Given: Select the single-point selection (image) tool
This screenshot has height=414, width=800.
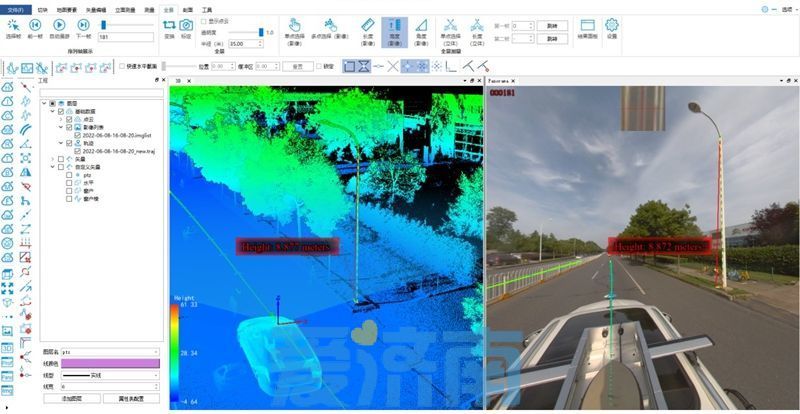Looking at the screenshot, I should (x=294, y=28).
